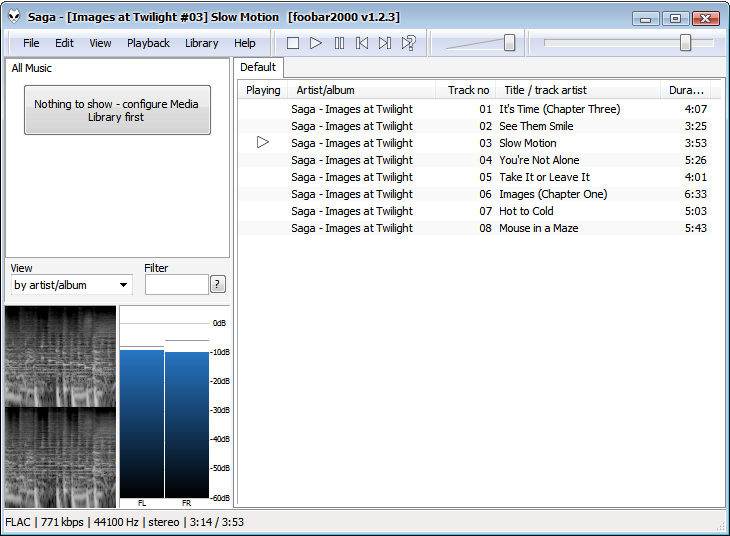Viewport: 730px width, 536px height.
Task: Click track number 08 cell
Action: pyautogui.click(x=485, y=228)
